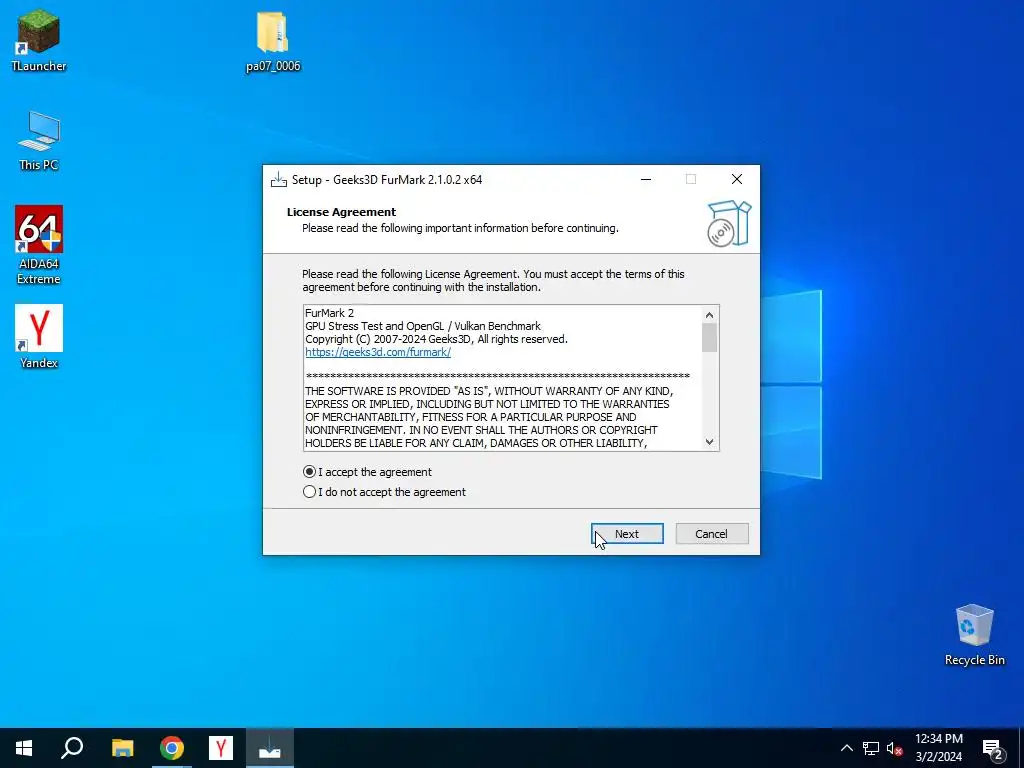The width and height of the screenshot is (1024, 768).
Task: Click the "FurMark 2" line in license text
Action: 329,313
